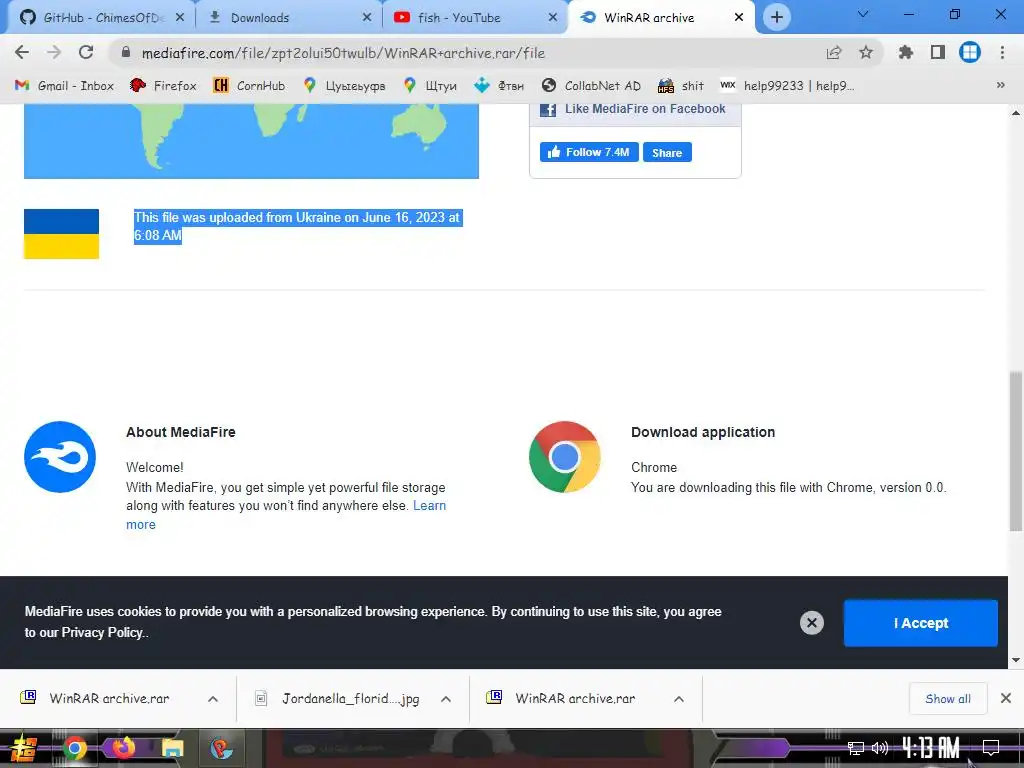
Task: Expand options for Jordanella_florid....jpg download
Action: point(446,699)
